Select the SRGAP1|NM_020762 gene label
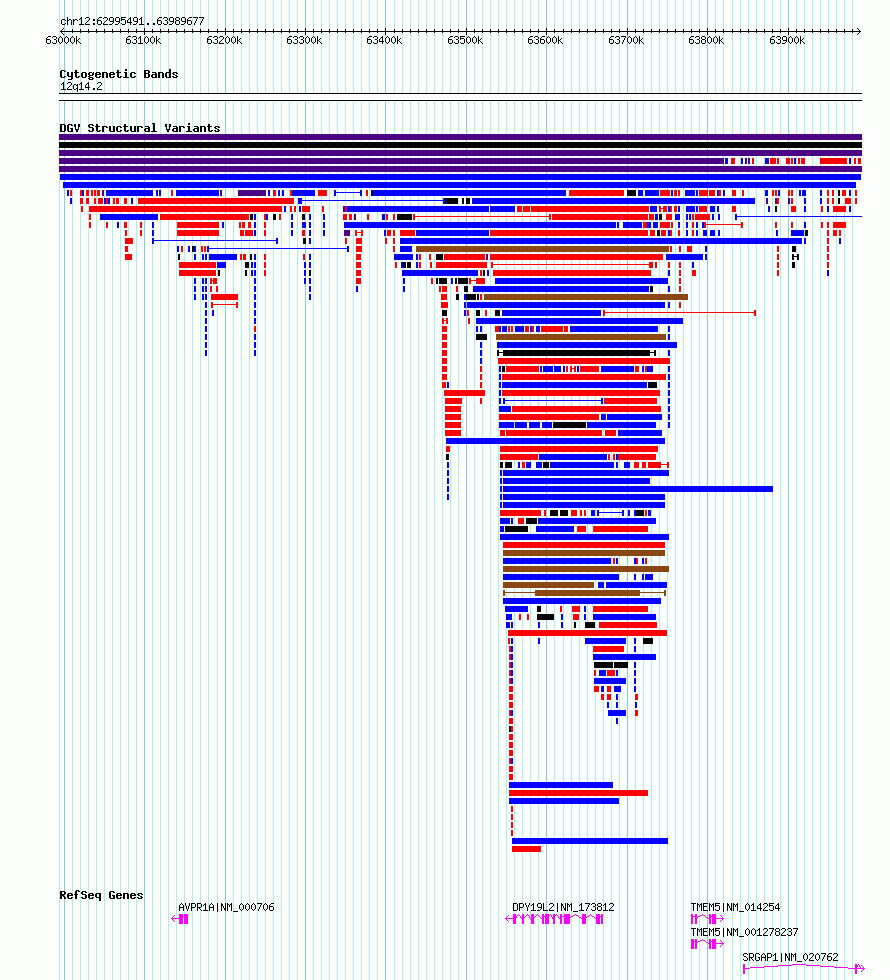Image resolution: width=890 pixels, height=980 pixels. click(x=791, y=957)
